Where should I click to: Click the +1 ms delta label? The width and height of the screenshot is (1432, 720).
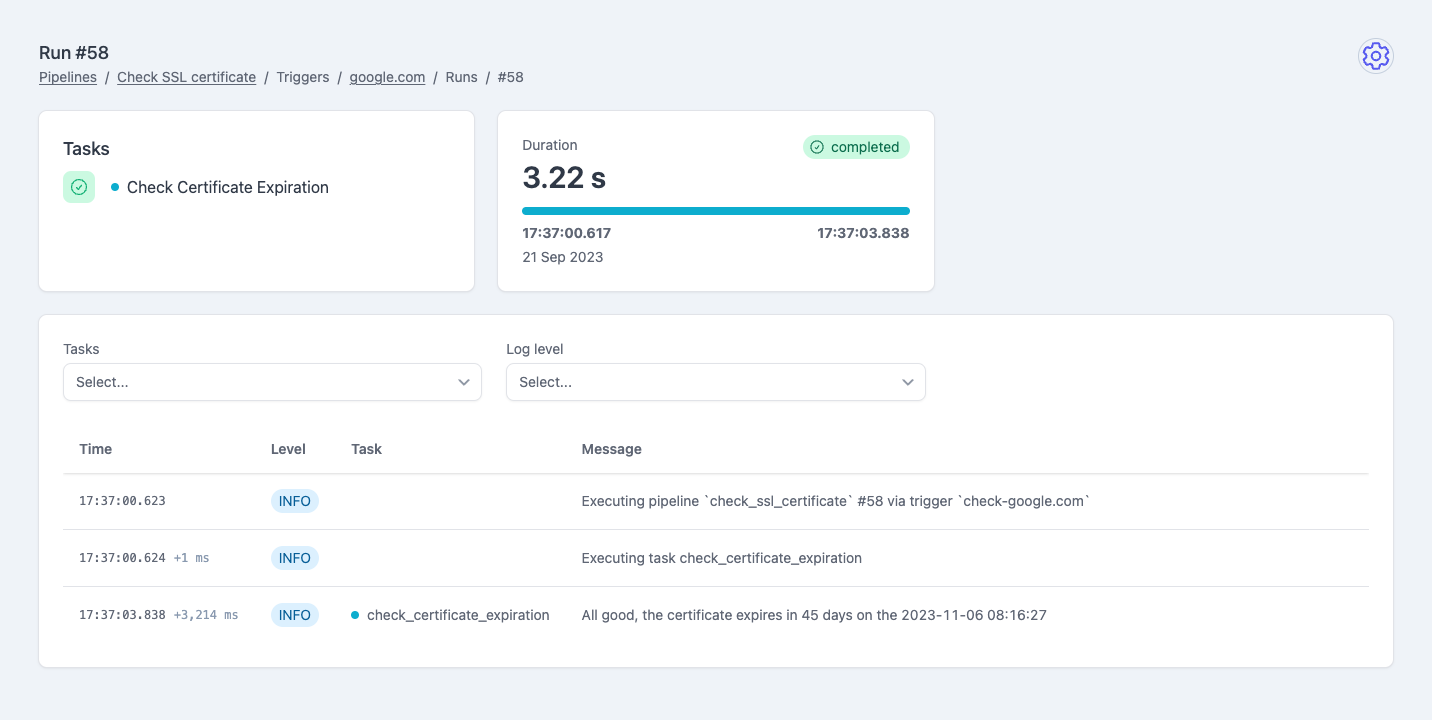pyautogui.click(x=191, y=558)
